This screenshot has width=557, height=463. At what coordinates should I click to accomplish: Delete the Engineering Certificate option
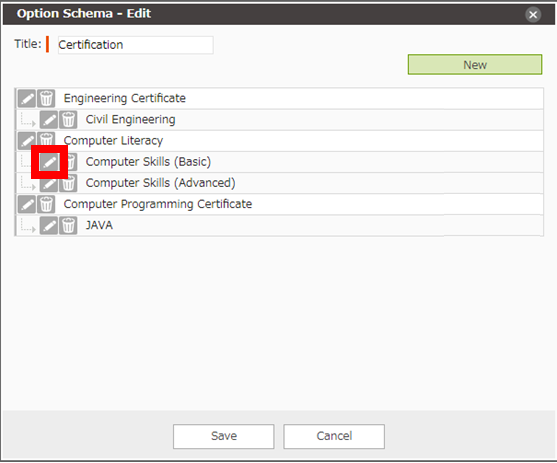[x=47, y=98]
